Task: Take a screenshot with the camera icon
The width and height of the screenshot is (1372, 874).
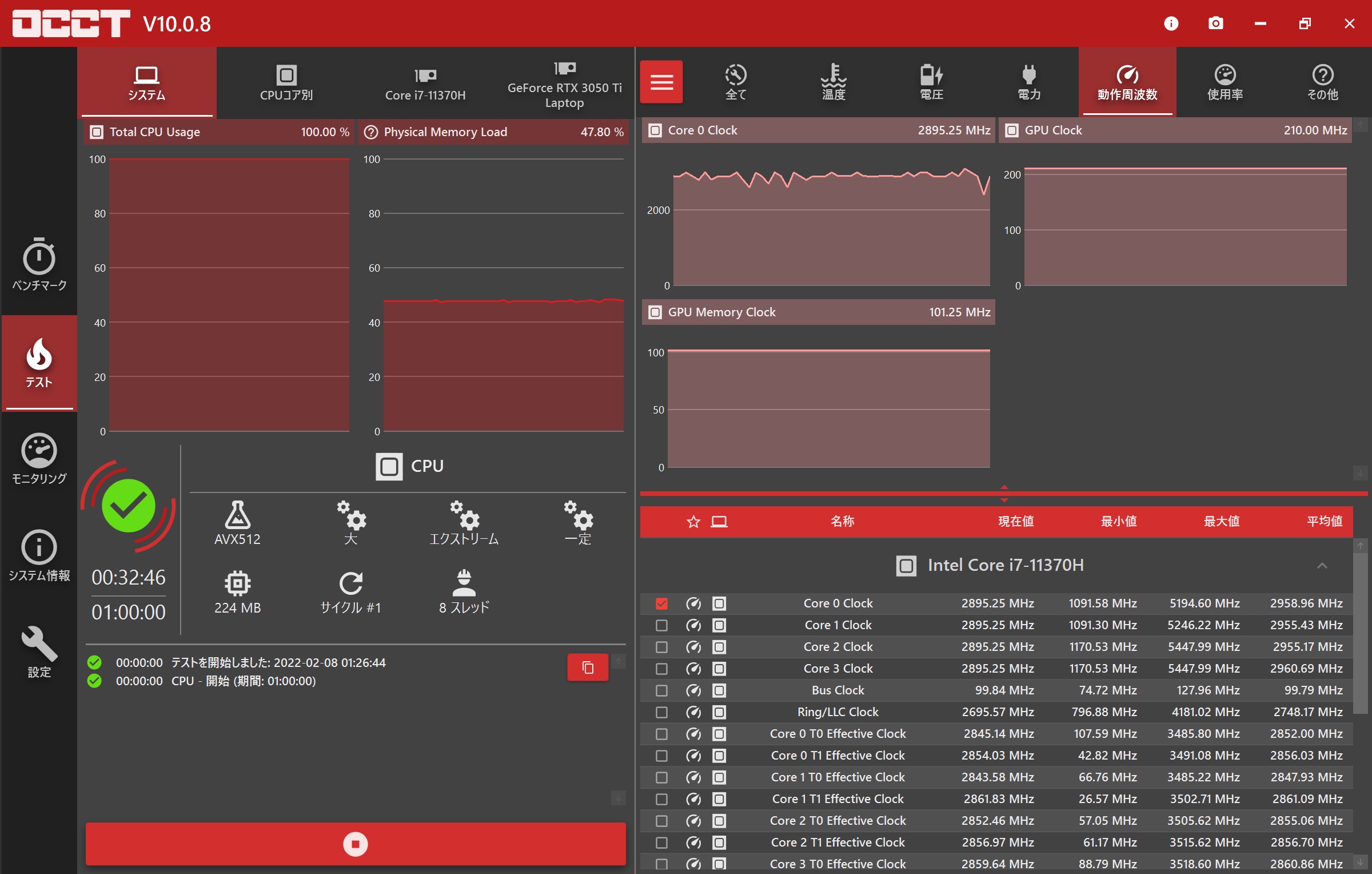Action: (1215, 23)
